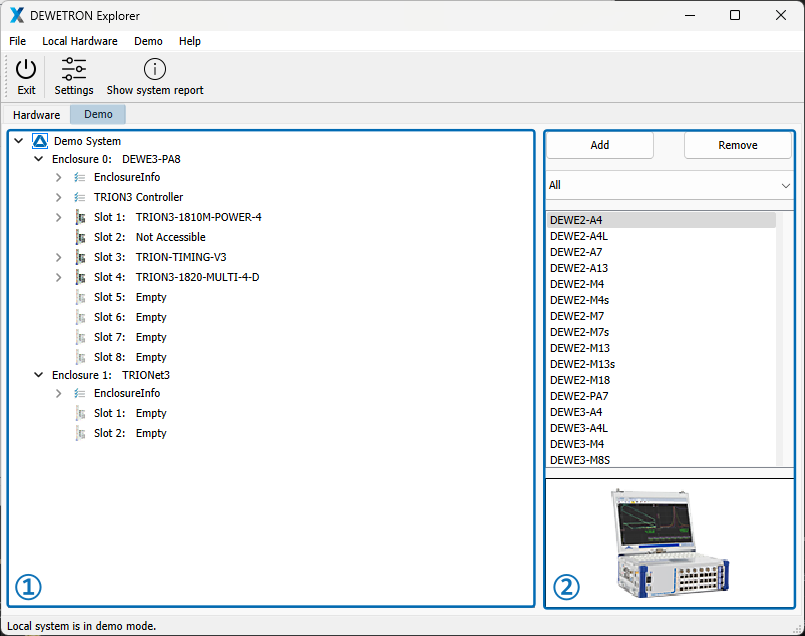Click the Slot 8 empty board icon
Screen dimensions: 805x636
pyautogui.click(x=81, y=357)
